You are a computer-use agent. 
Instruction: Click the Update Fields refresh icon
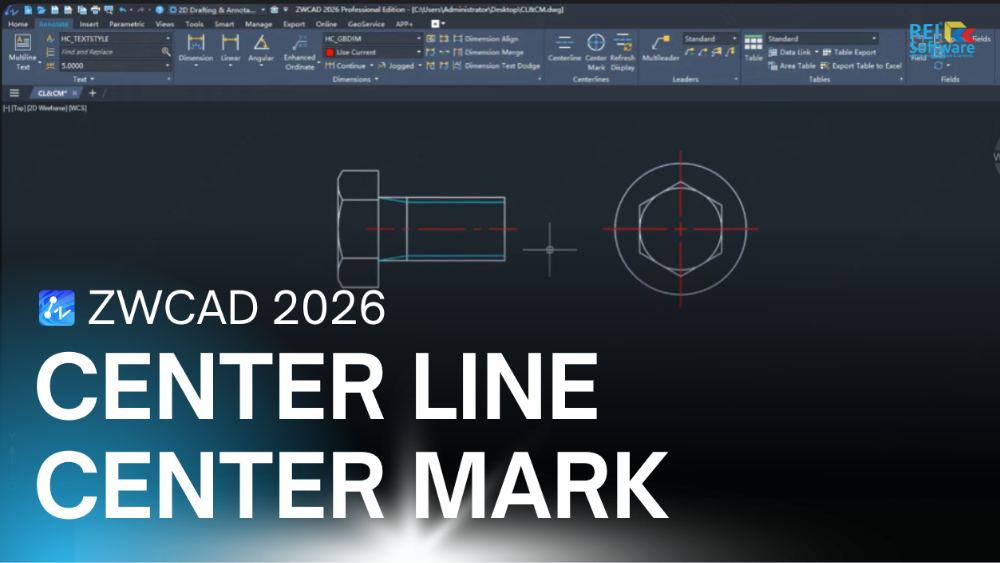tap(938, 66)
